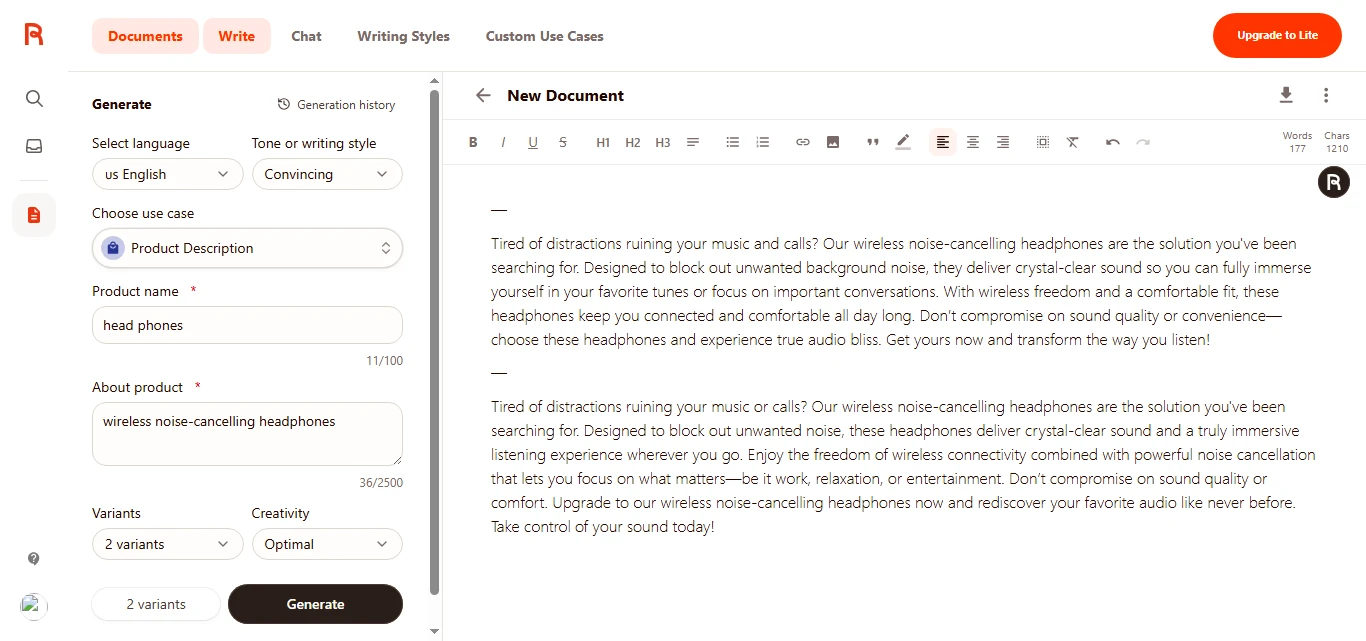Image resolution: width=1366 pixels, height=641 pixels.
Task: Apply paragraph text style
Action: point(693,143)
